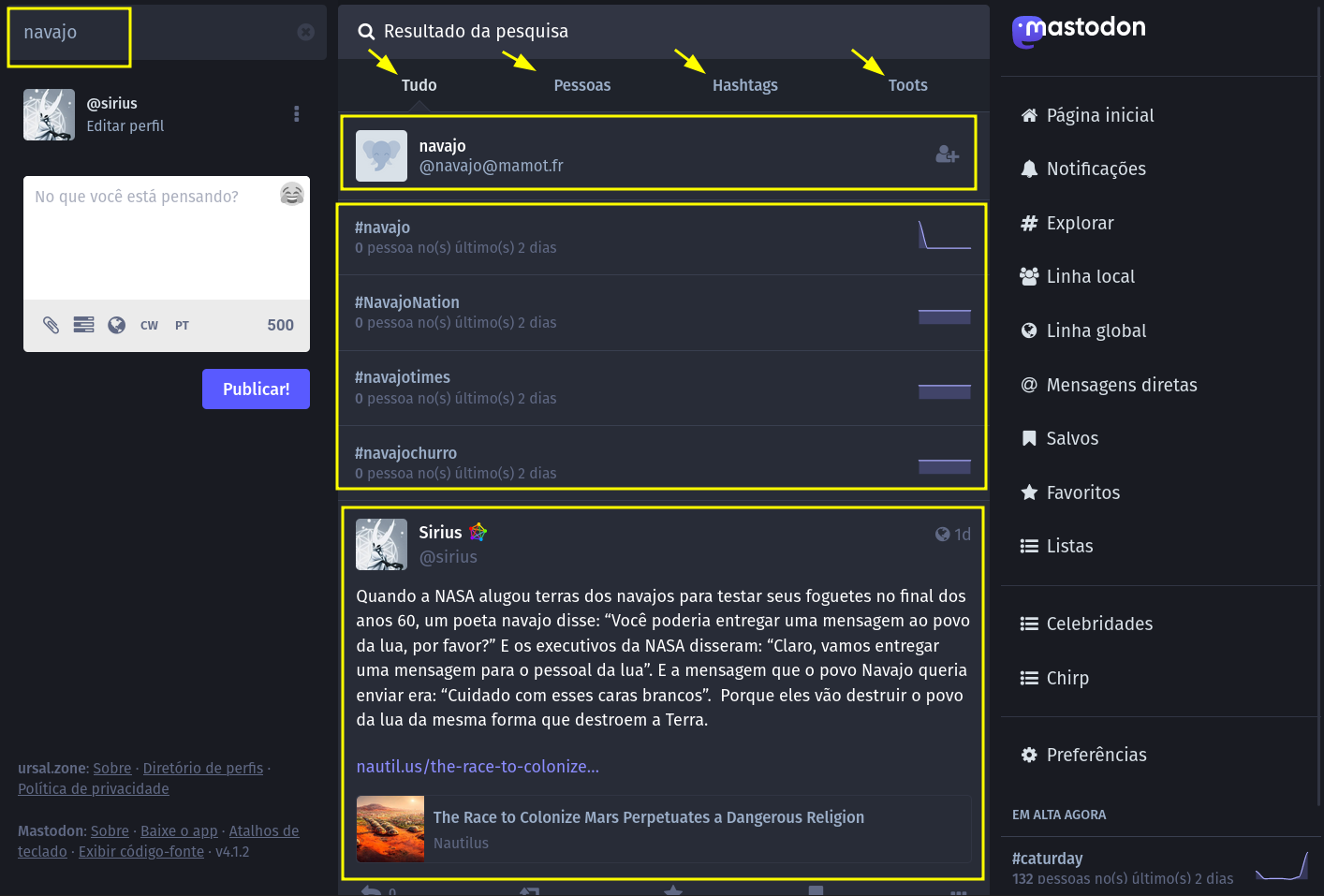Screen dimensions: 1324x896
Task: Open Exibir código-fonte link
Action: [x=141, y=852]
